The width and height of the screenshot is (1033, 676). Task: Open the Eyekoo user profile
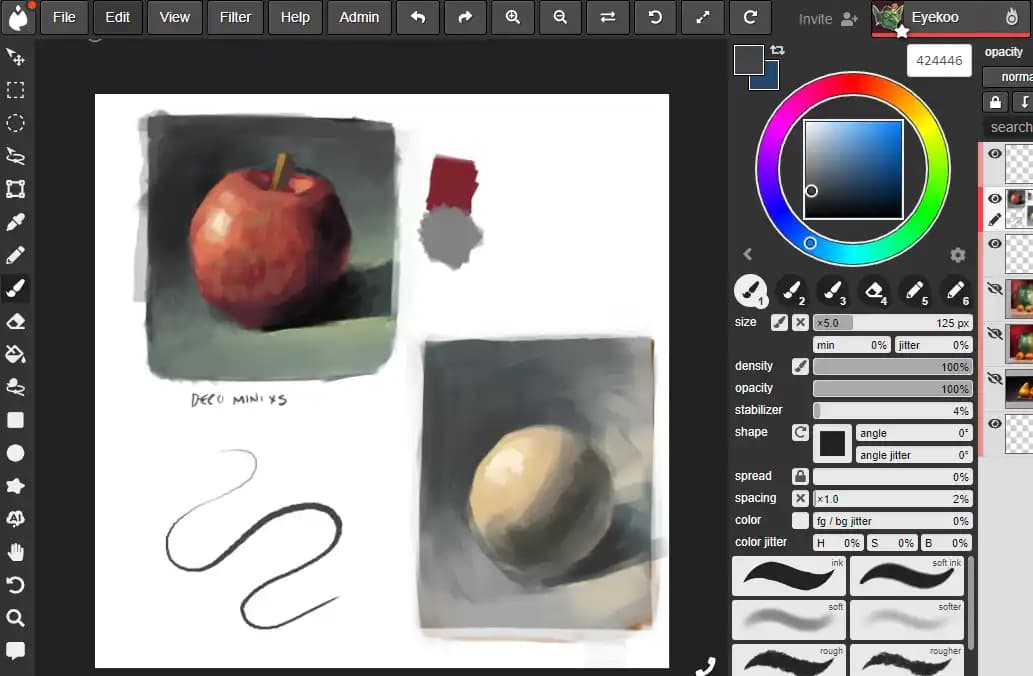click(x=949, y=18)
